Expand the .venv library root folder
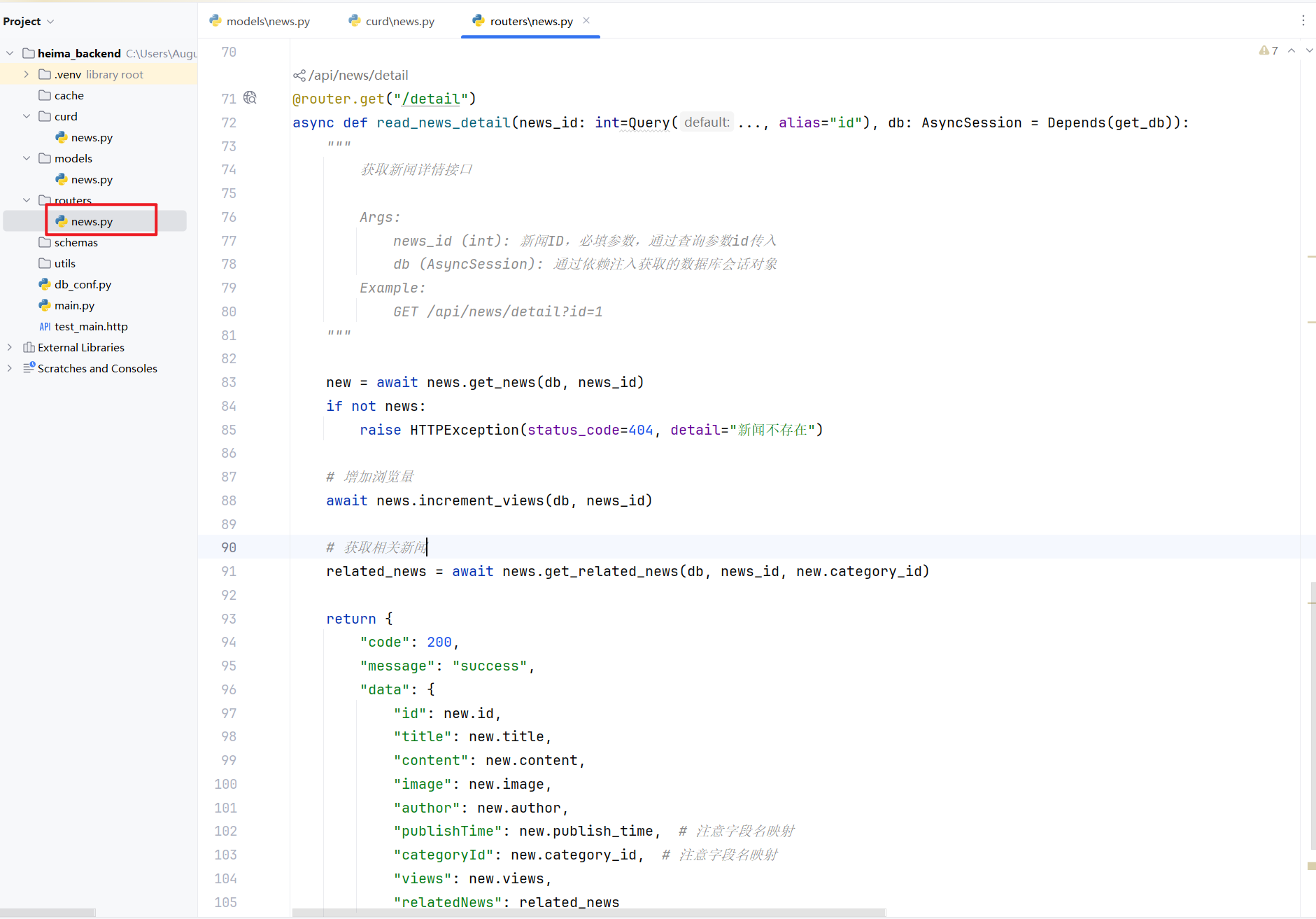The width and height of the screenshot is (1316, 919). (x=27, y=74)
